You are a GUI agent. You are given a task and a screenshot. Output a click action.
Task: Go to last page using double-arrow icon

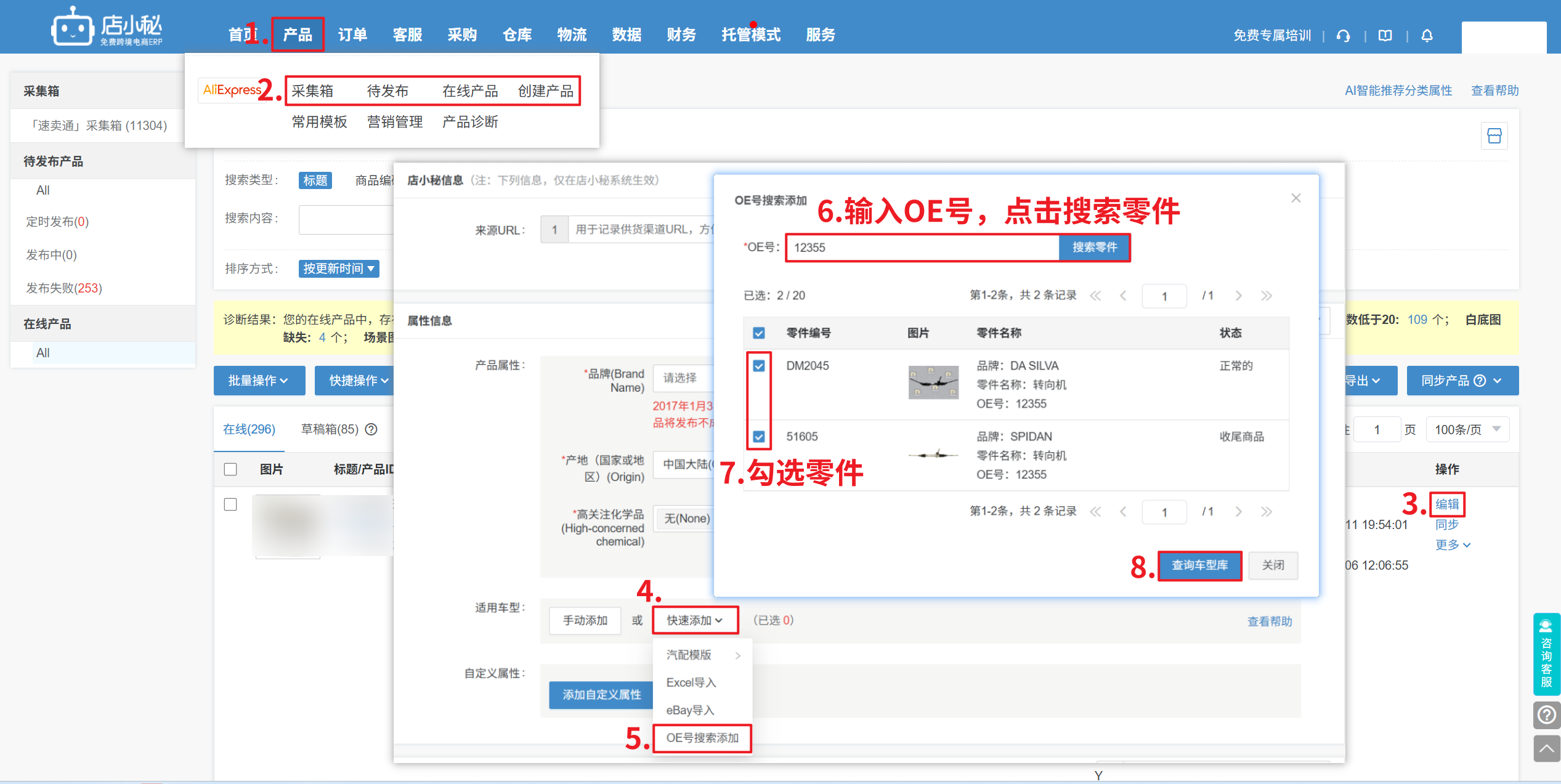coord(1267,296)
